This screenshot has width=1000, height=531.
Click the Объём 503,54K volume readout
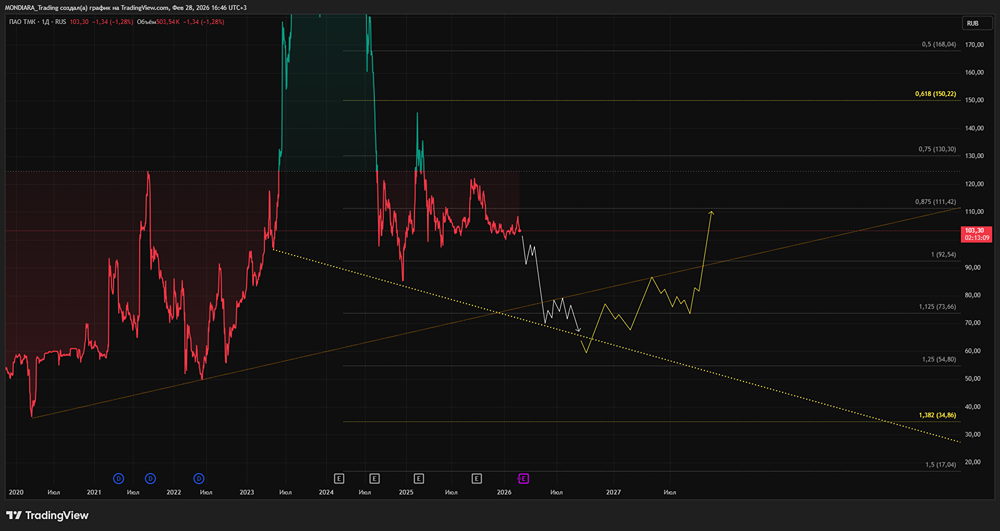pyautogui.click(x=160, y=22)
